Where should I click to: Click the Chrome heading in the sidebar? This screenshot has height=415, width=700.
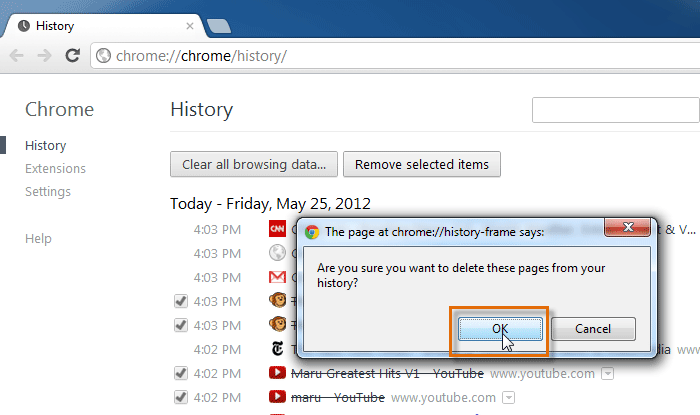[x=59, y=109]
